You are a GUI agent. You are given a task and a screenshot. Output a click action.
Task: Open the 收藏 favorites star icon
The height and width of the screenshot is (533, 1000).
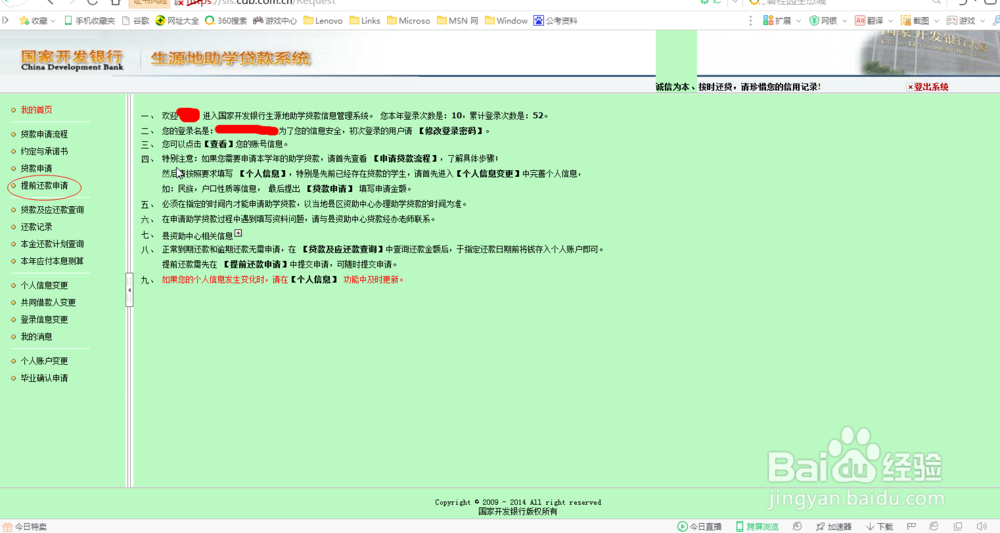tap(24, 20)
